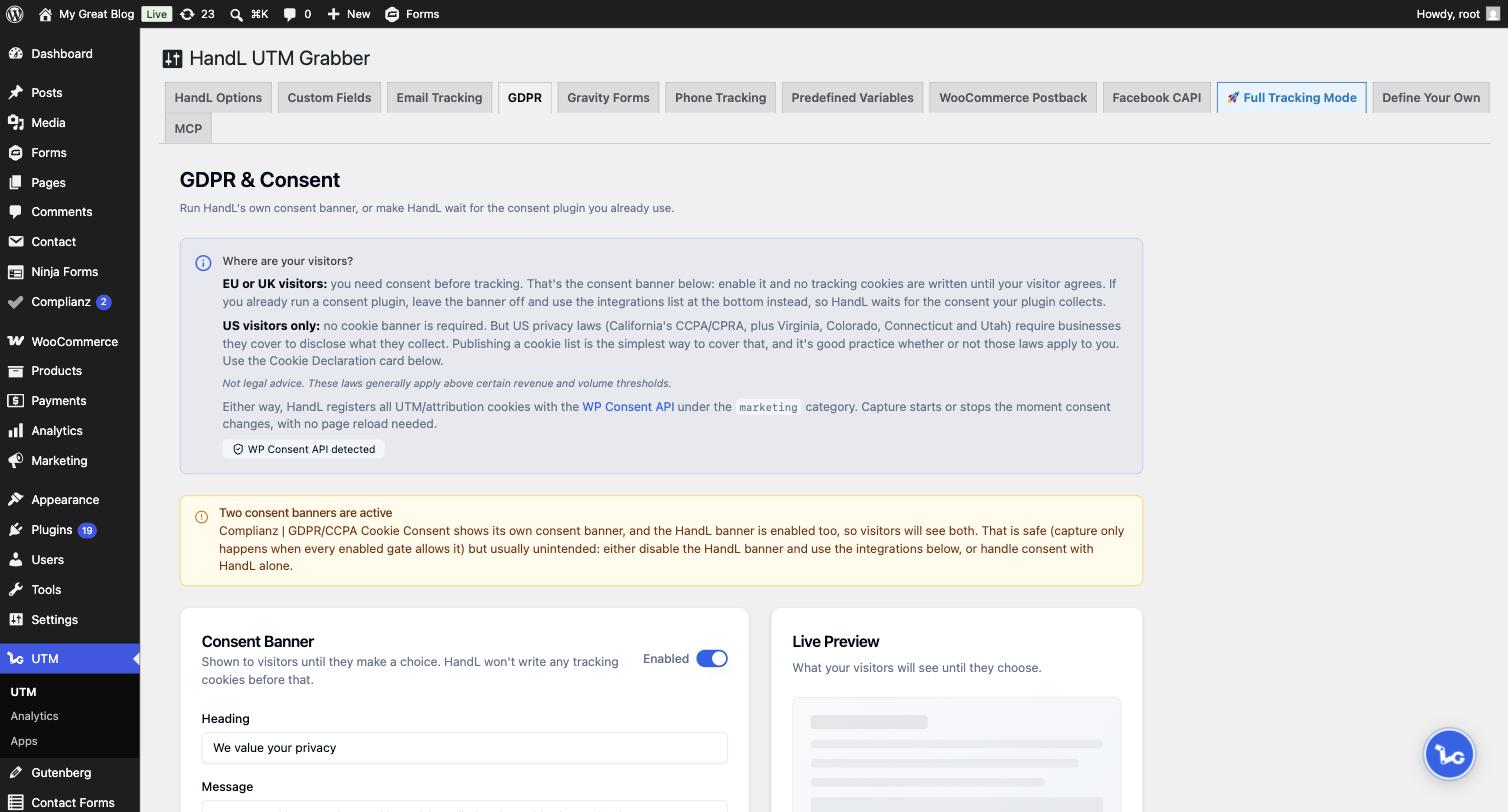Click the root user avatar

point(1493,14)
